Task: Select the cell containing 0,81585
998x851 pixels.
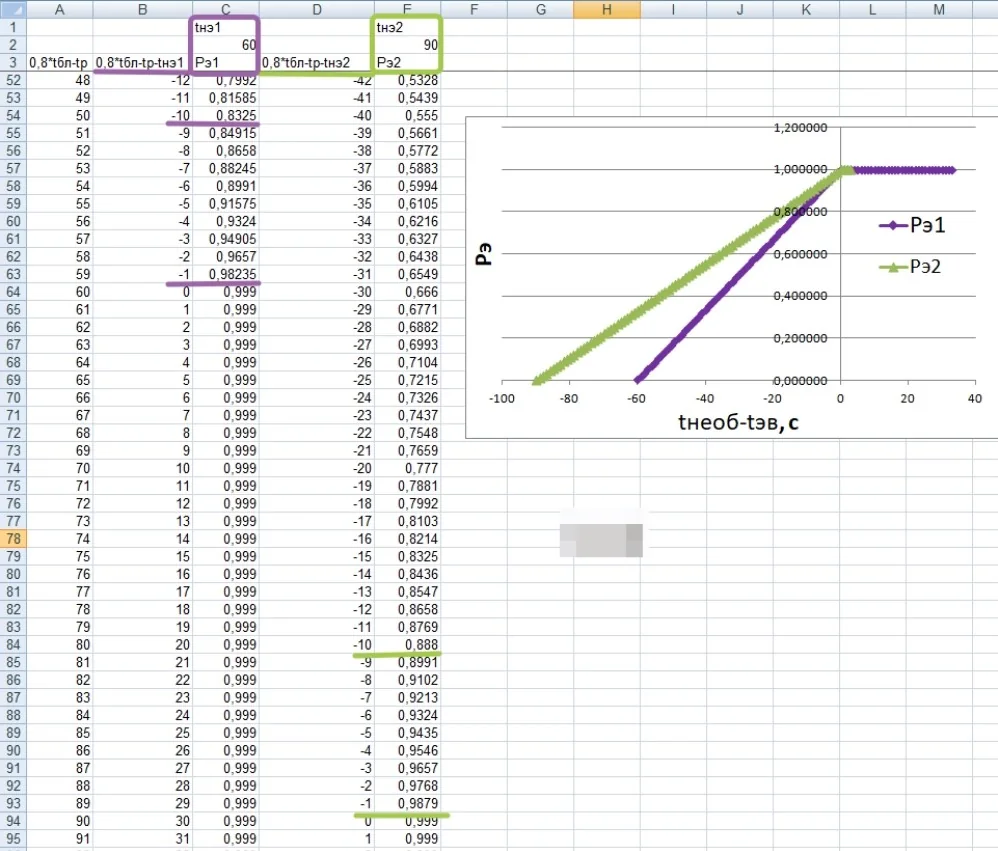Action: [x=225, y=98]
